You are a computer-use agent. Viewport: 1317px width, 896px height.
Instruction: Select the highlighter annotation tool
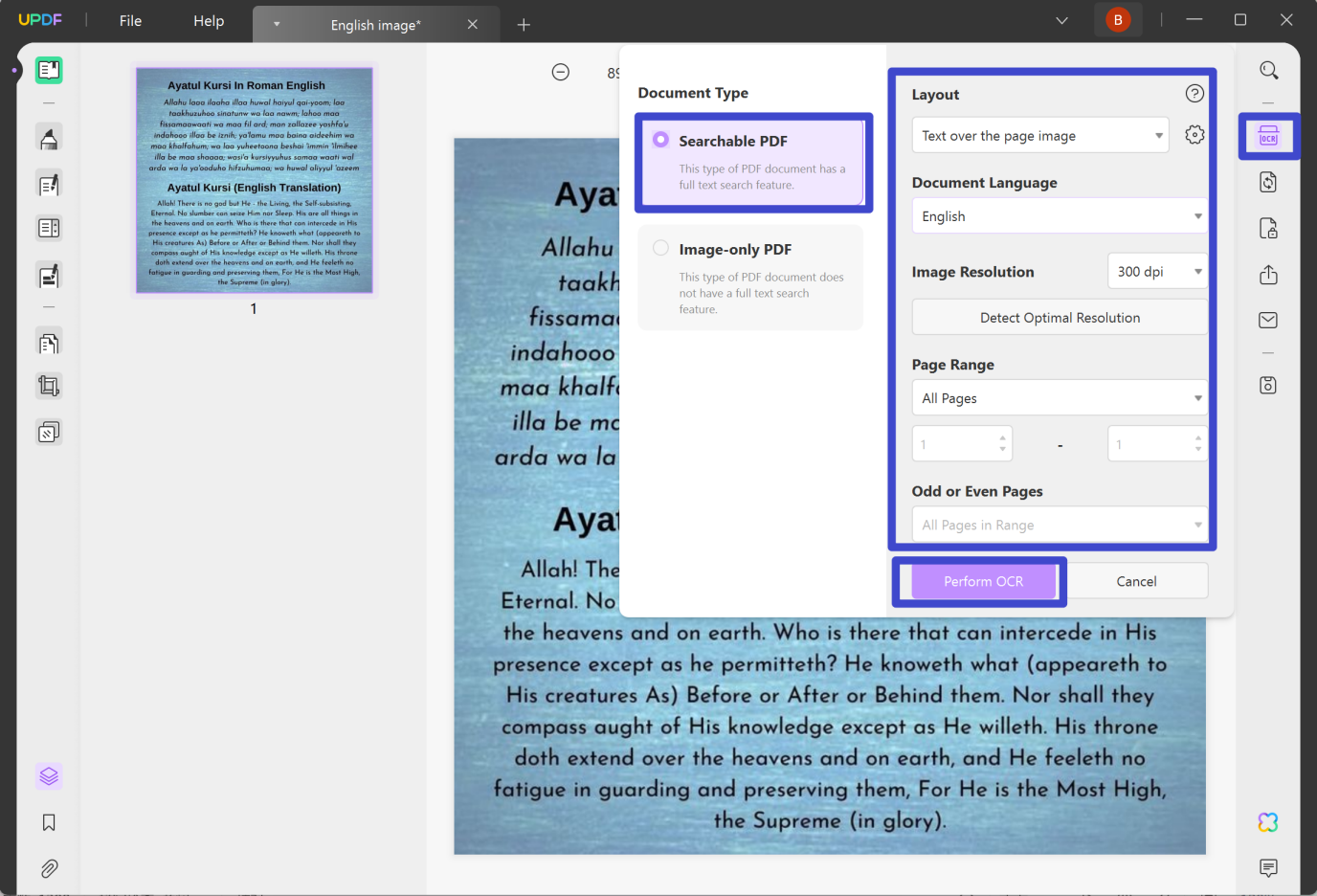pos(49,137)
